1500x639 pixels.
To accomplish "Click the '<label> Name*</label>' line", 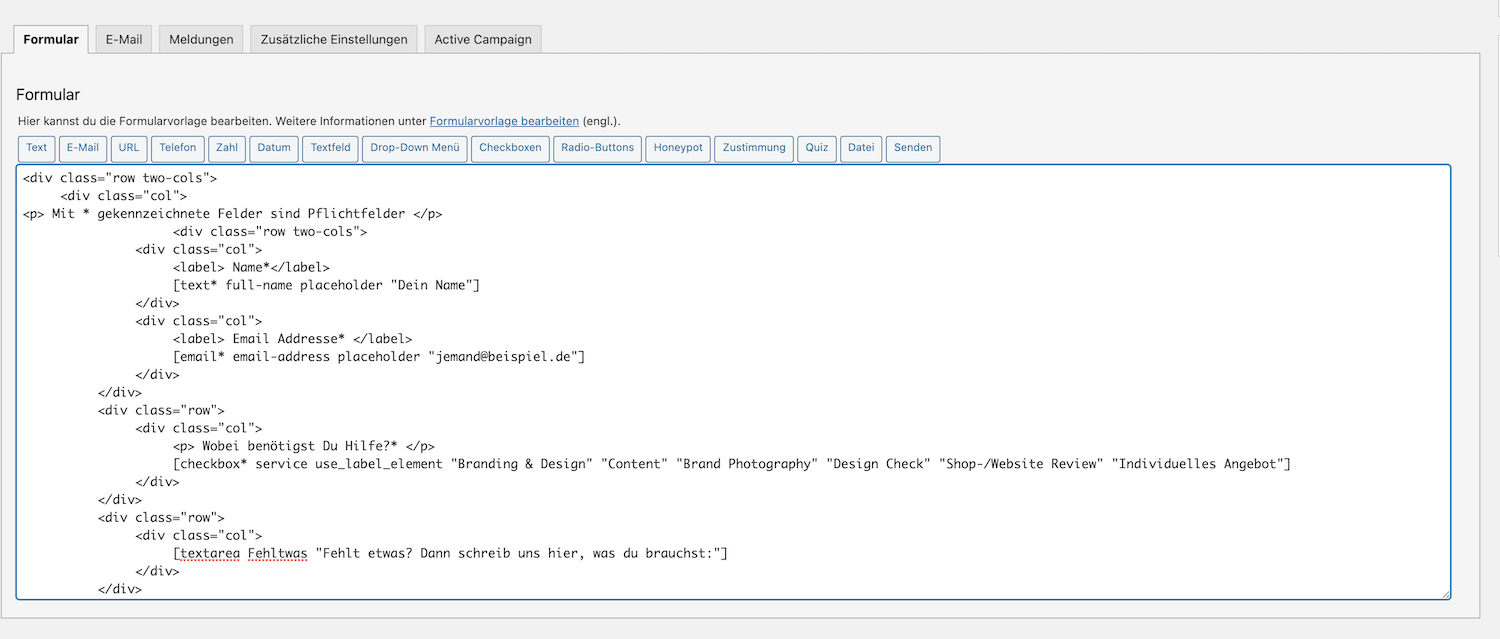I will tap(251, 267).
